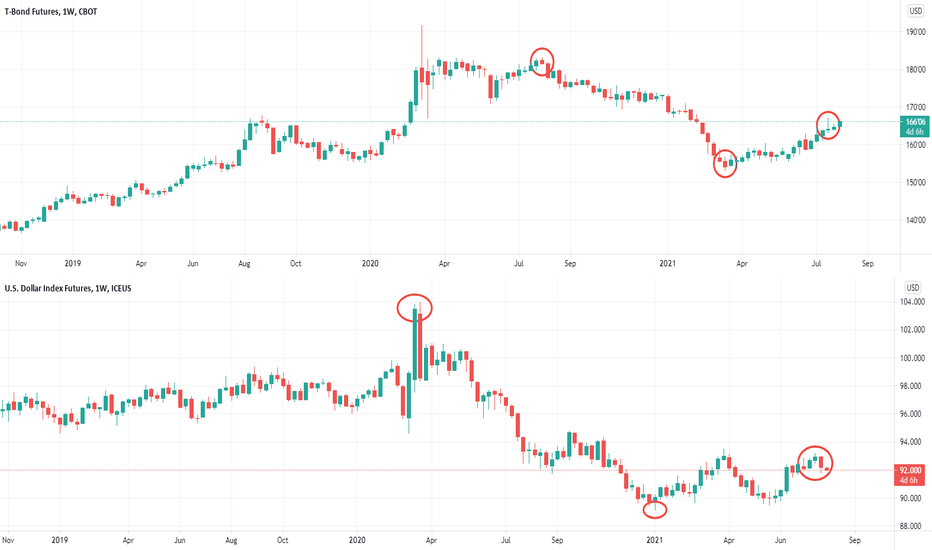Select the red circle at Dollar Index March 2020 peak
Viewport: 932px width, 550px height.
pos(415,308)
